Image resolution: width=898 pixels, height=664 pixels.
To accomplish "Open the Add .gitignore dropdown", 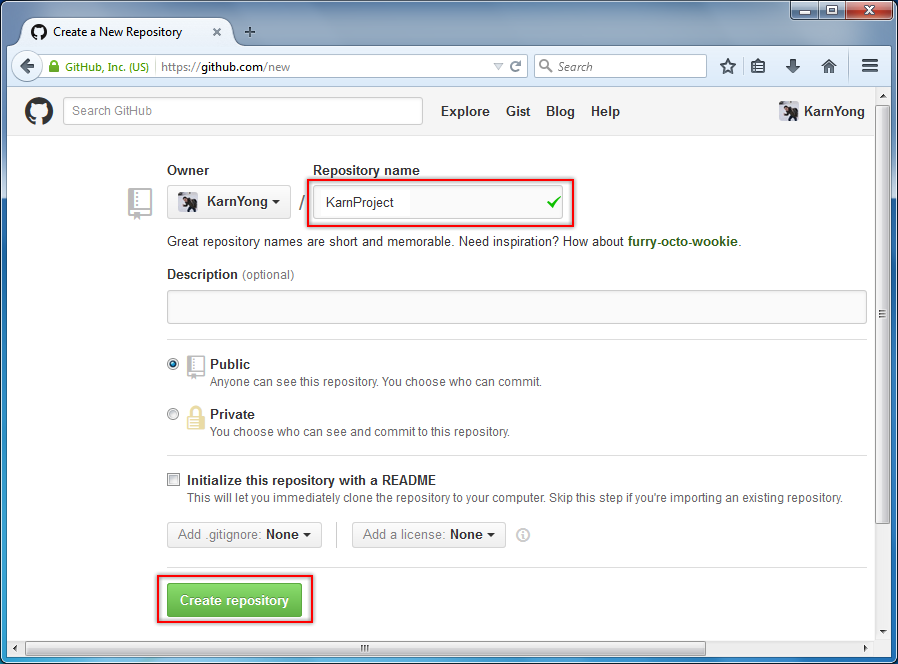I will 244,535.
